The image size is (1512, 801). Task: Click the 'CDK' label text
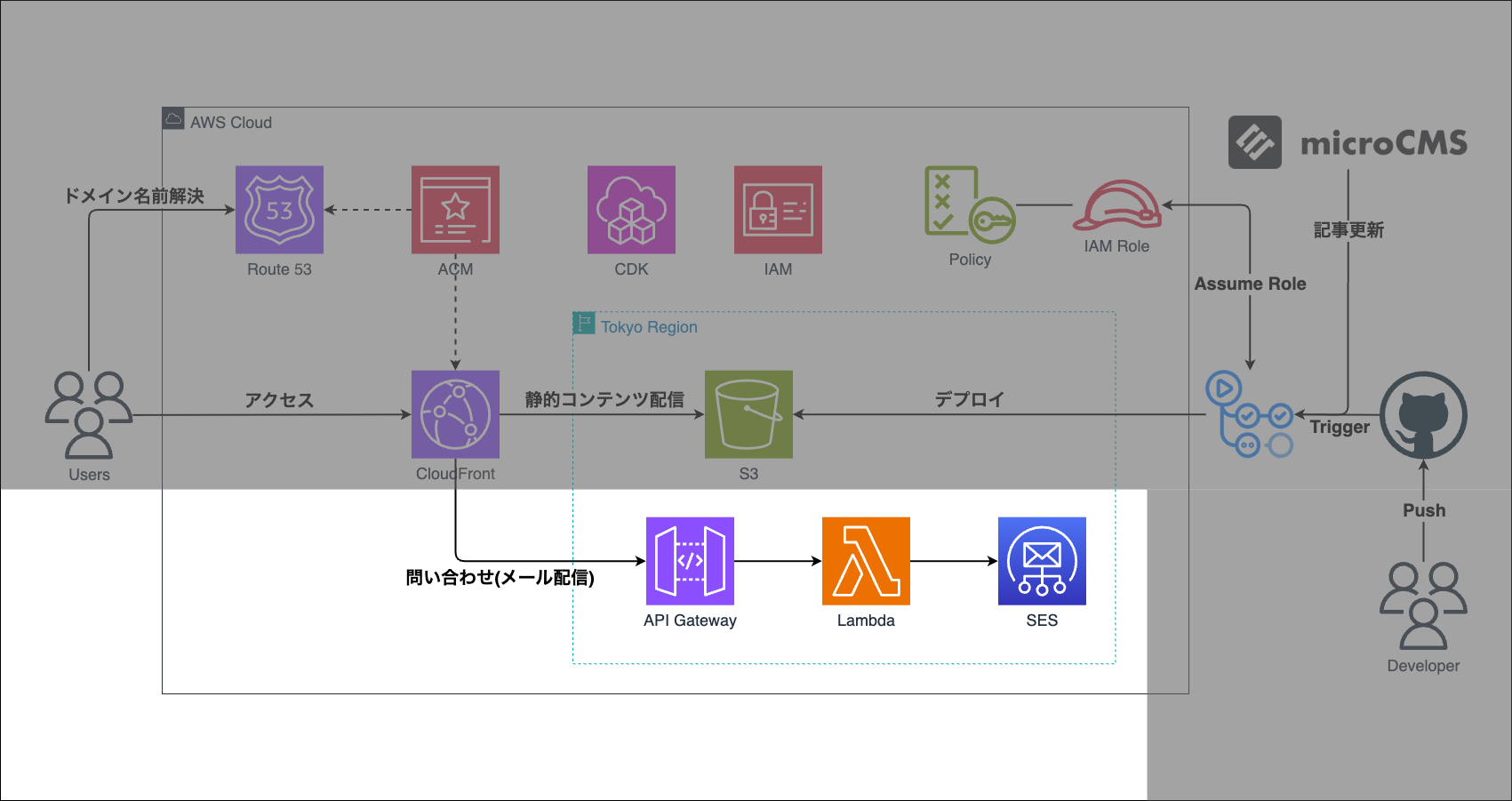[631, 269]
